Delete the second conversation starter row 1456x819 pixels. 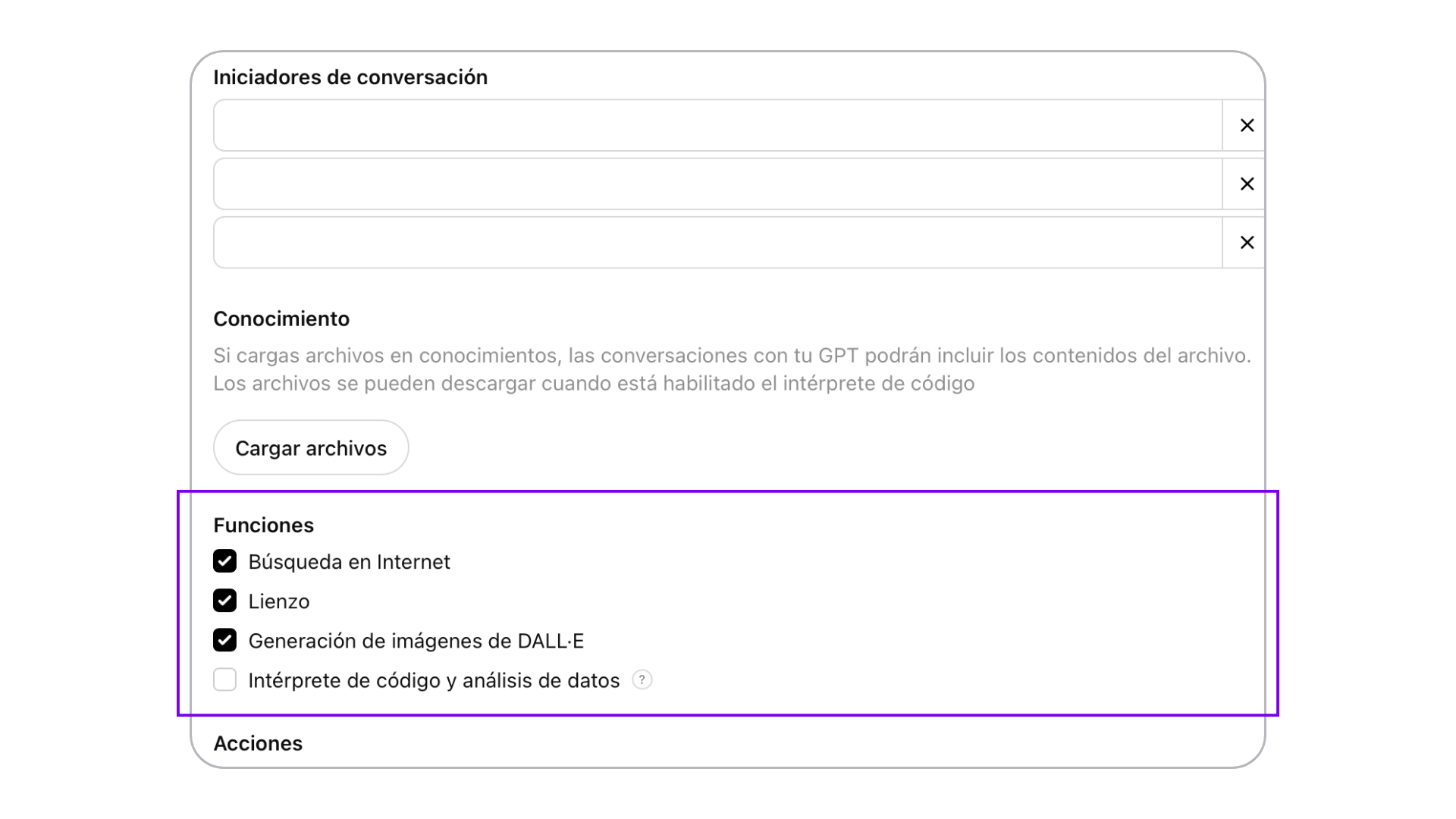pyautogui.click(x=1246, y=184)
